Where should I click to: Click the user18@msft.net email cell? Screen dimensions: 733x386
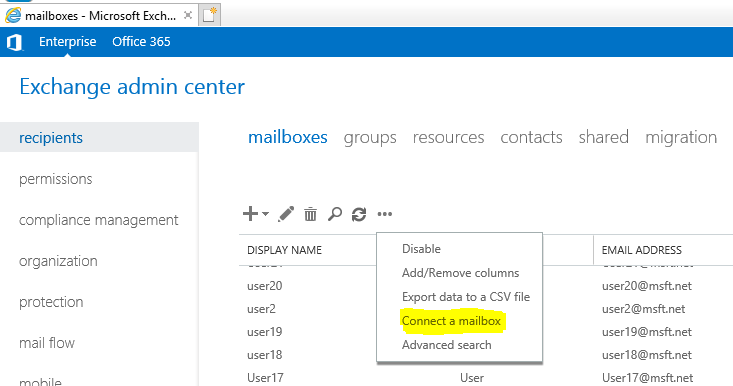pos(647,355)
